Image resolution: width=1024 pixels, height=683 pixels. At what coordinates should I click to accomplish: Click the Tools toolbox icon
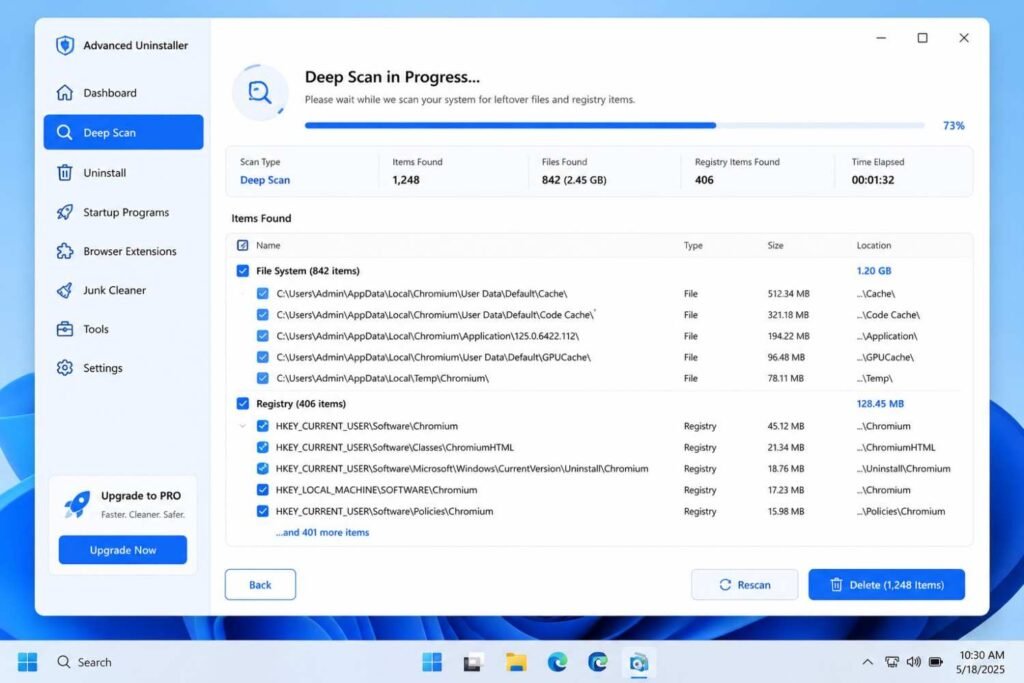[x=65, y=329]
